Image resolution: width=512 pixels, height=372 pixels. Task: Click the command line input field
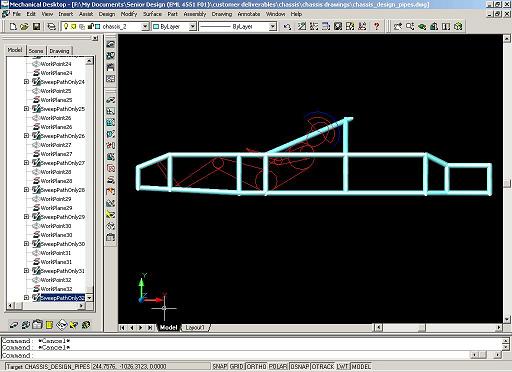[233, 355]
